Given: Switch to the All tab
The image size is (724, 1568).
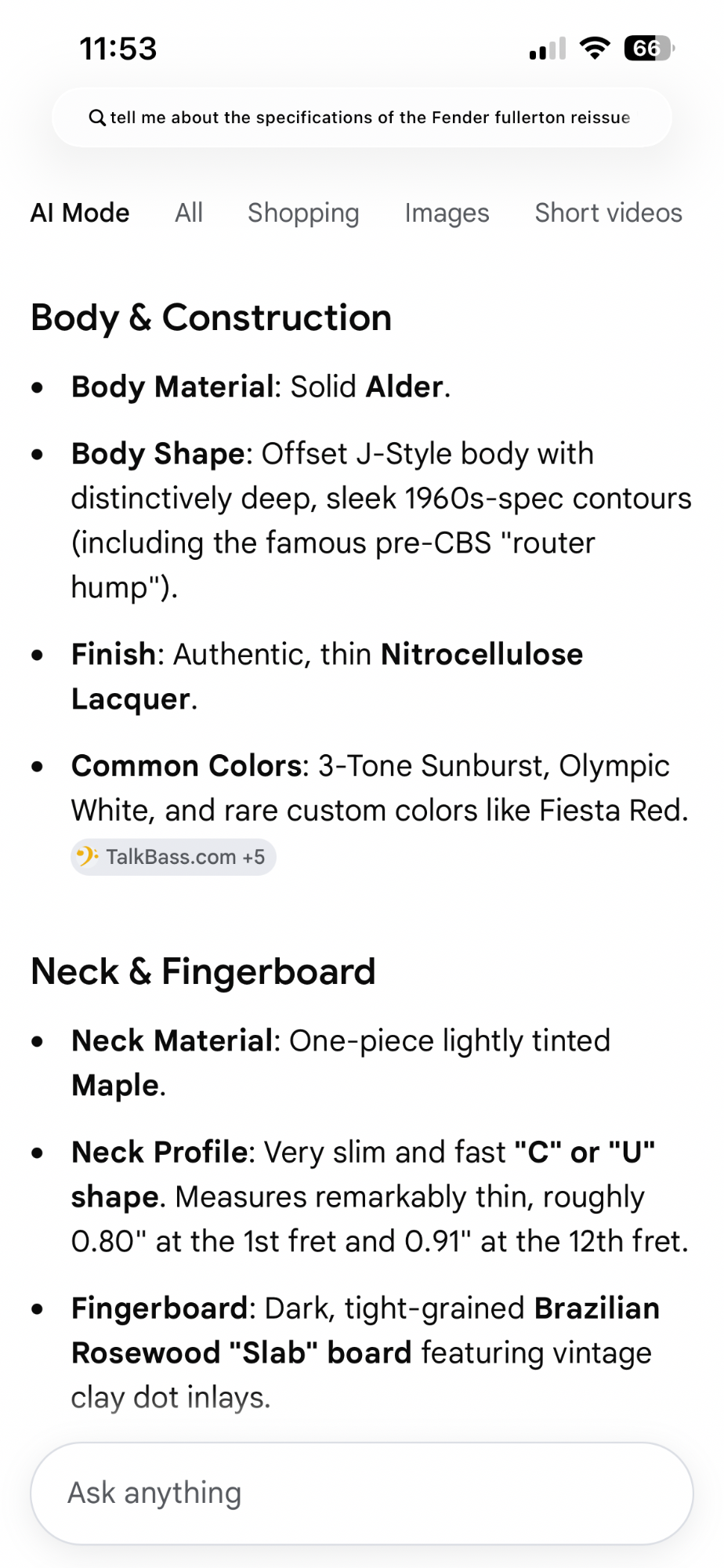Looking at the screenshot, I should pos(189,212).
